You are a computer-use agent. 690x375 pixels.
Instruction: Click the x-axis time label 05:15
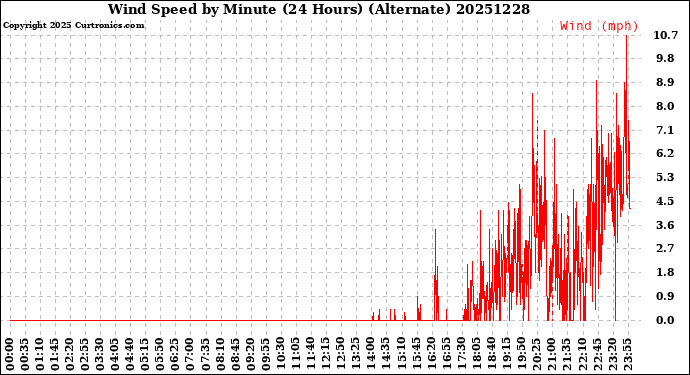[x=145, y=355]
